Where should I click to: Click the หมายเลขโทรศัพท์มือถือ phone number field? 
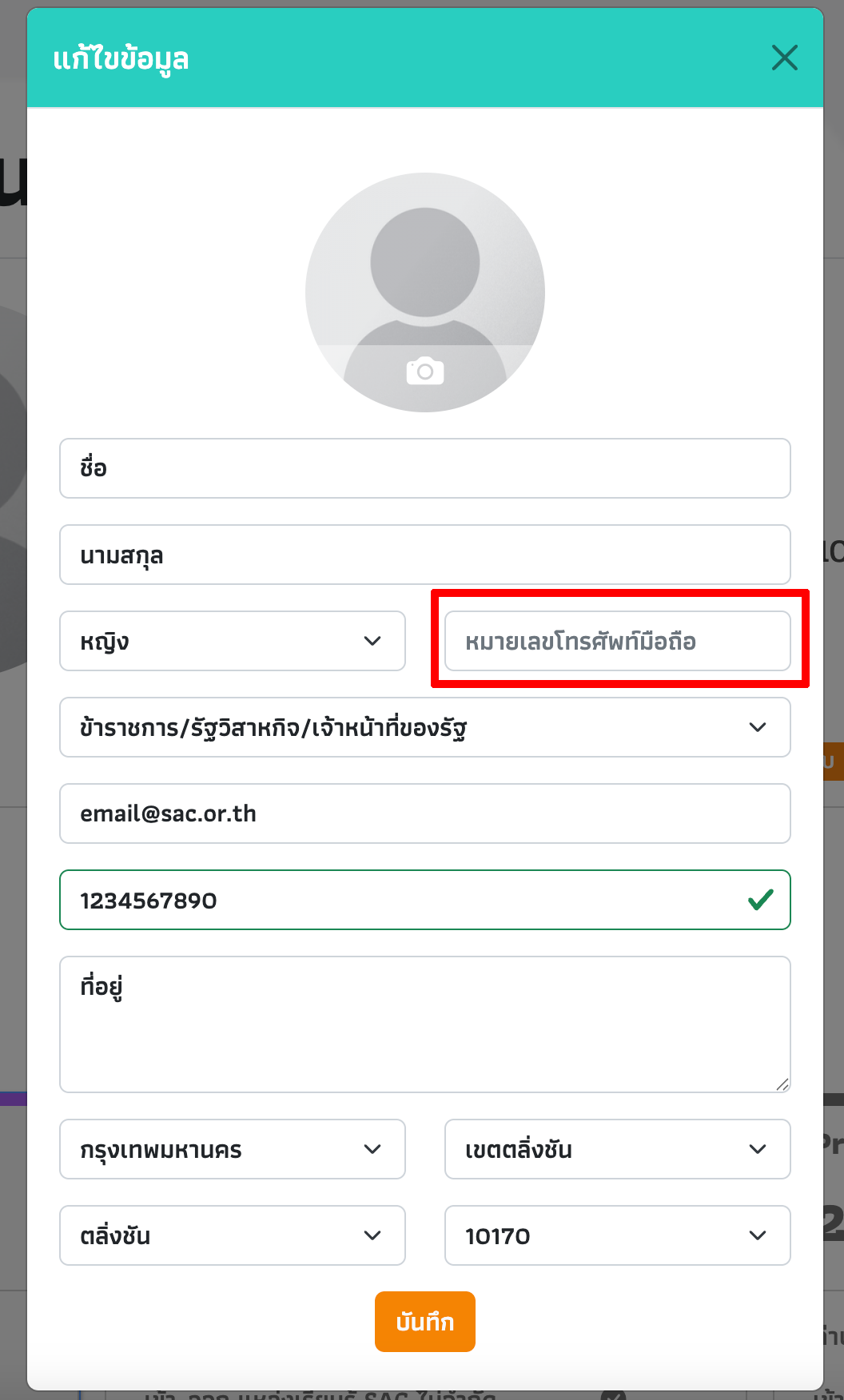(x=618, y=641)
